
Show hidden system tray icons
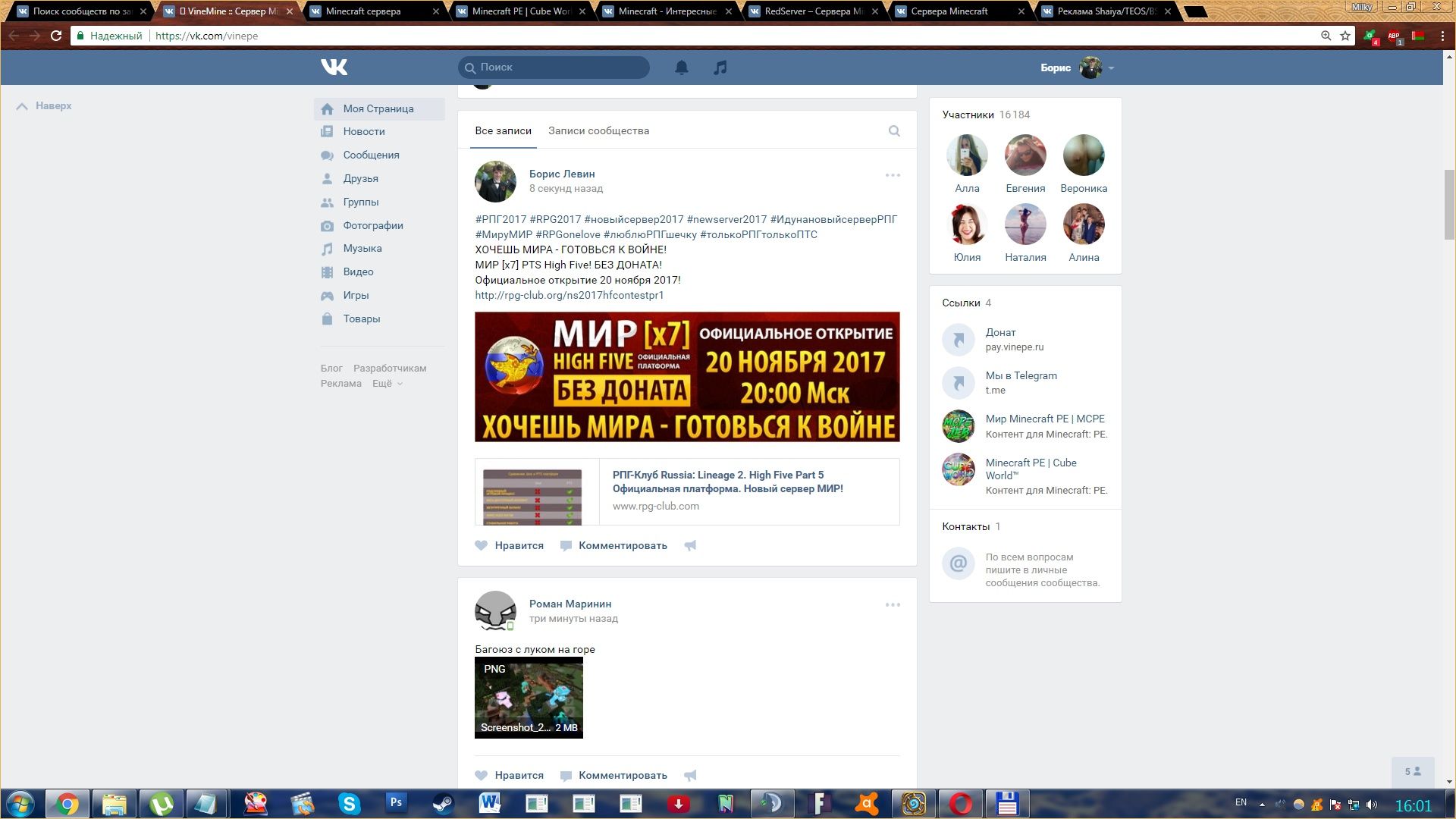pyautogui.click(x=1262, y=805)
